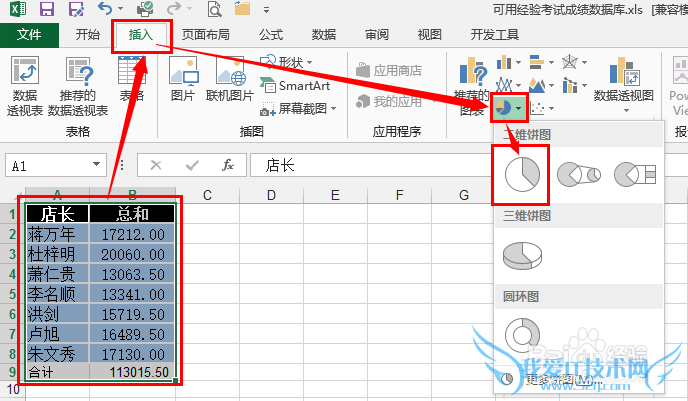Open the 数据 Data tab
This screenshot has height=401, width=688.
[324, 35]
